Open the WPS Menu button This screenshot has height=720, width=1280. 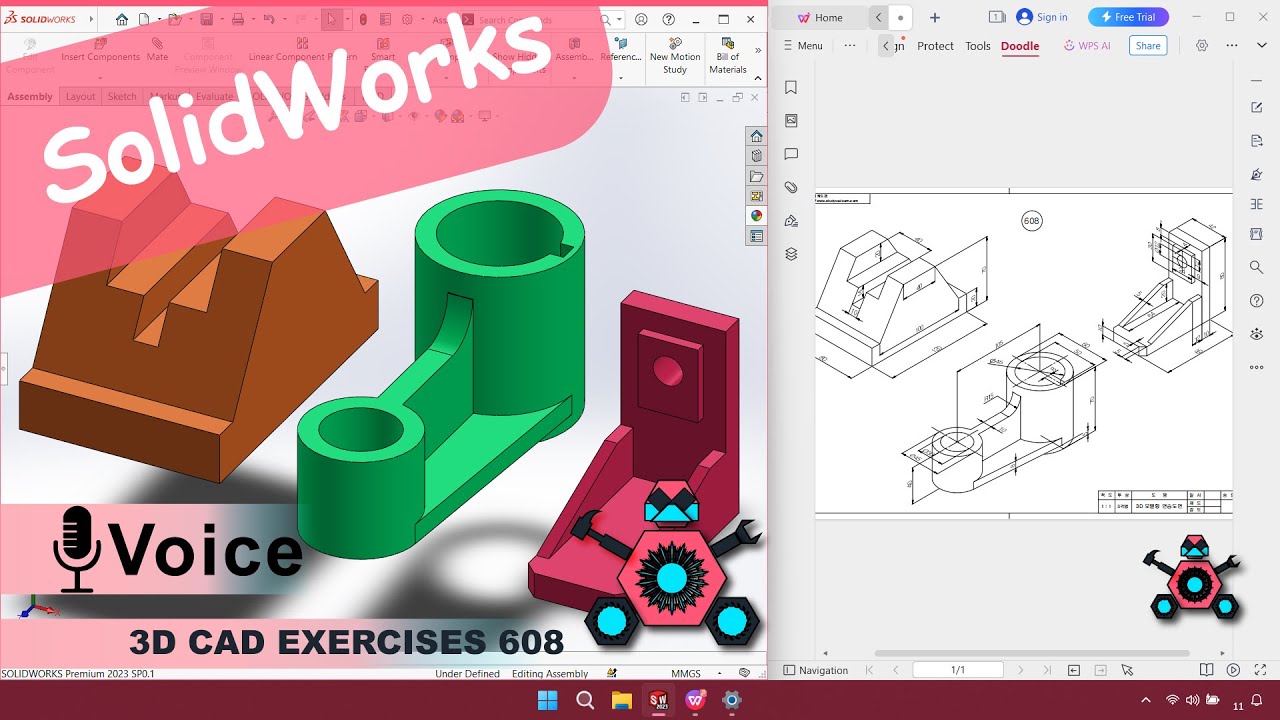(x=803, y=46)
